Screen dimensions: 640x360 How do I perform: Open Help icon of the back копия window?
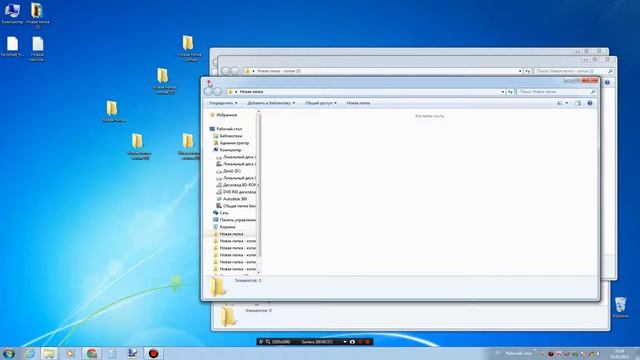click(607, 82)
